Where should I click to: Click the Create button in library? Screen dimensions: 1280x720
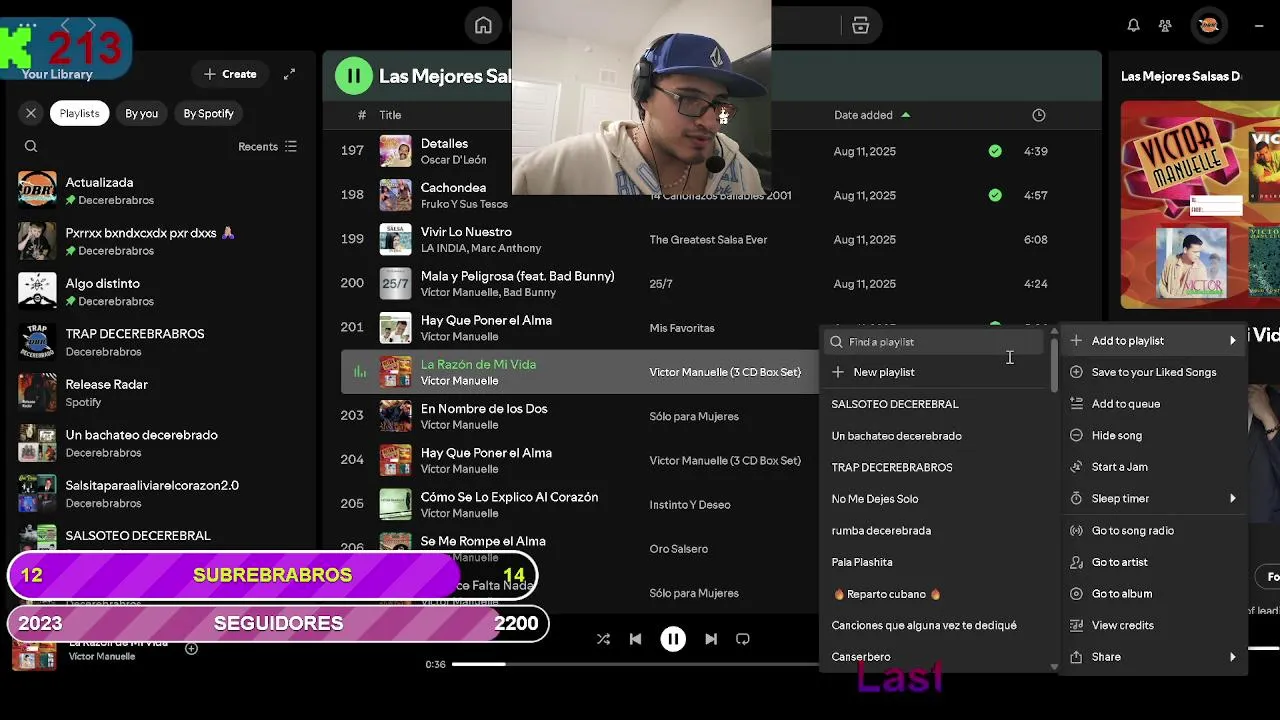pyautogui.click(x=230, y=74)
